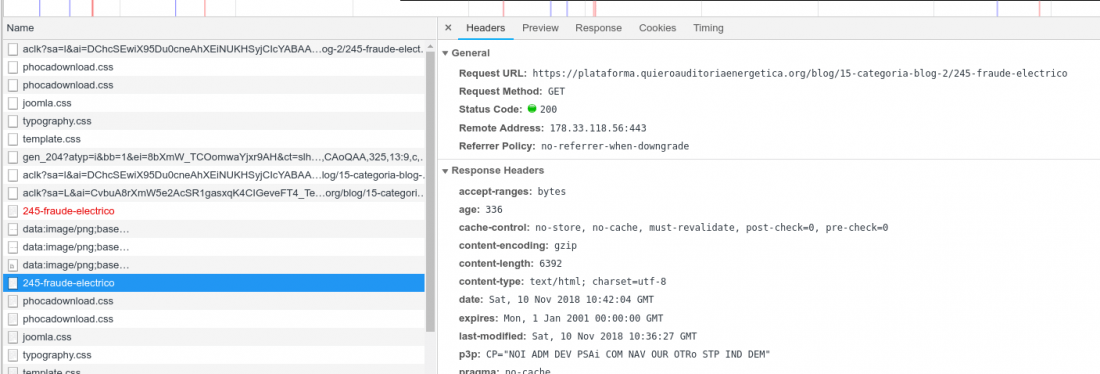Viewport: 1100px width, 374px height.
Task: Click the content-length 6392 value
Action: point(550,264)
